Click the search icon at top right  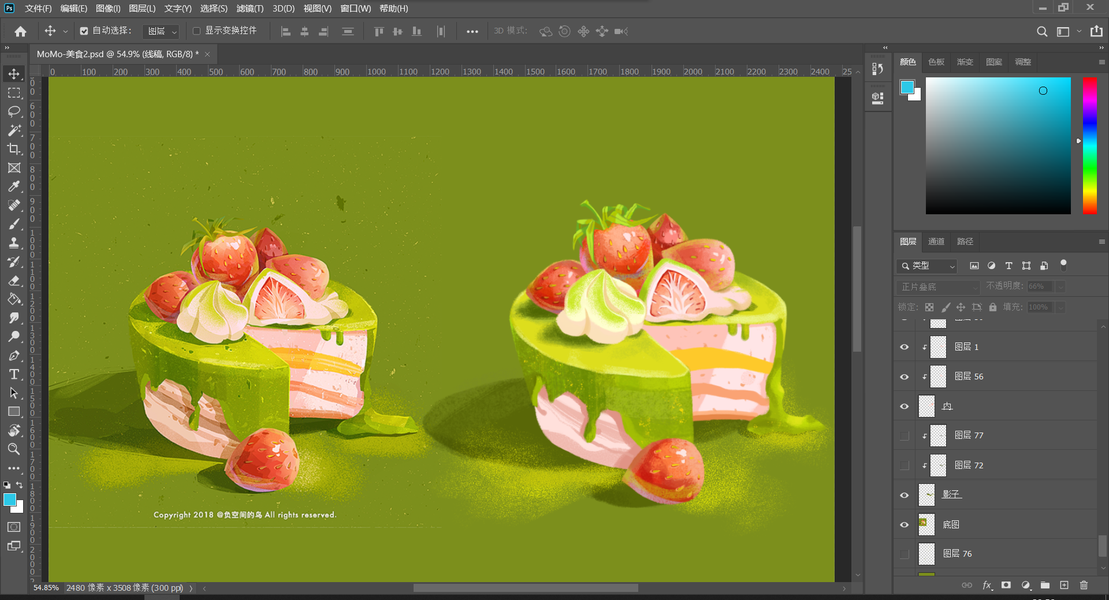1042,31
